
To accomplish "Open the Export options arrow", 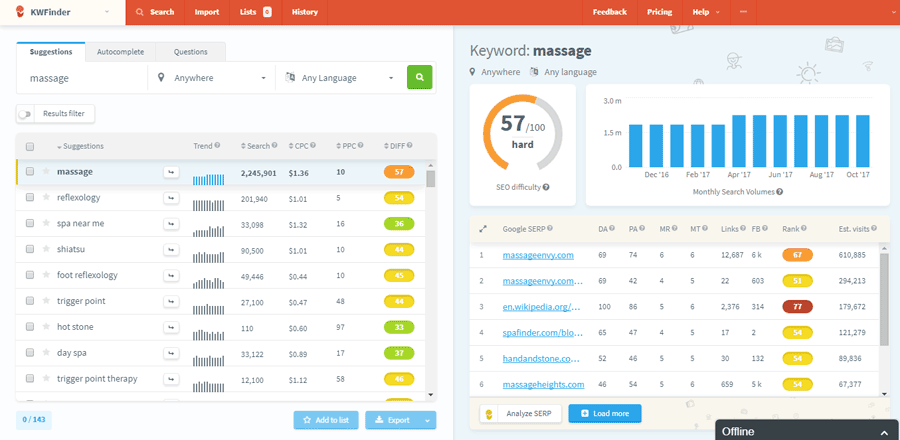I will [x=427, y=420].
